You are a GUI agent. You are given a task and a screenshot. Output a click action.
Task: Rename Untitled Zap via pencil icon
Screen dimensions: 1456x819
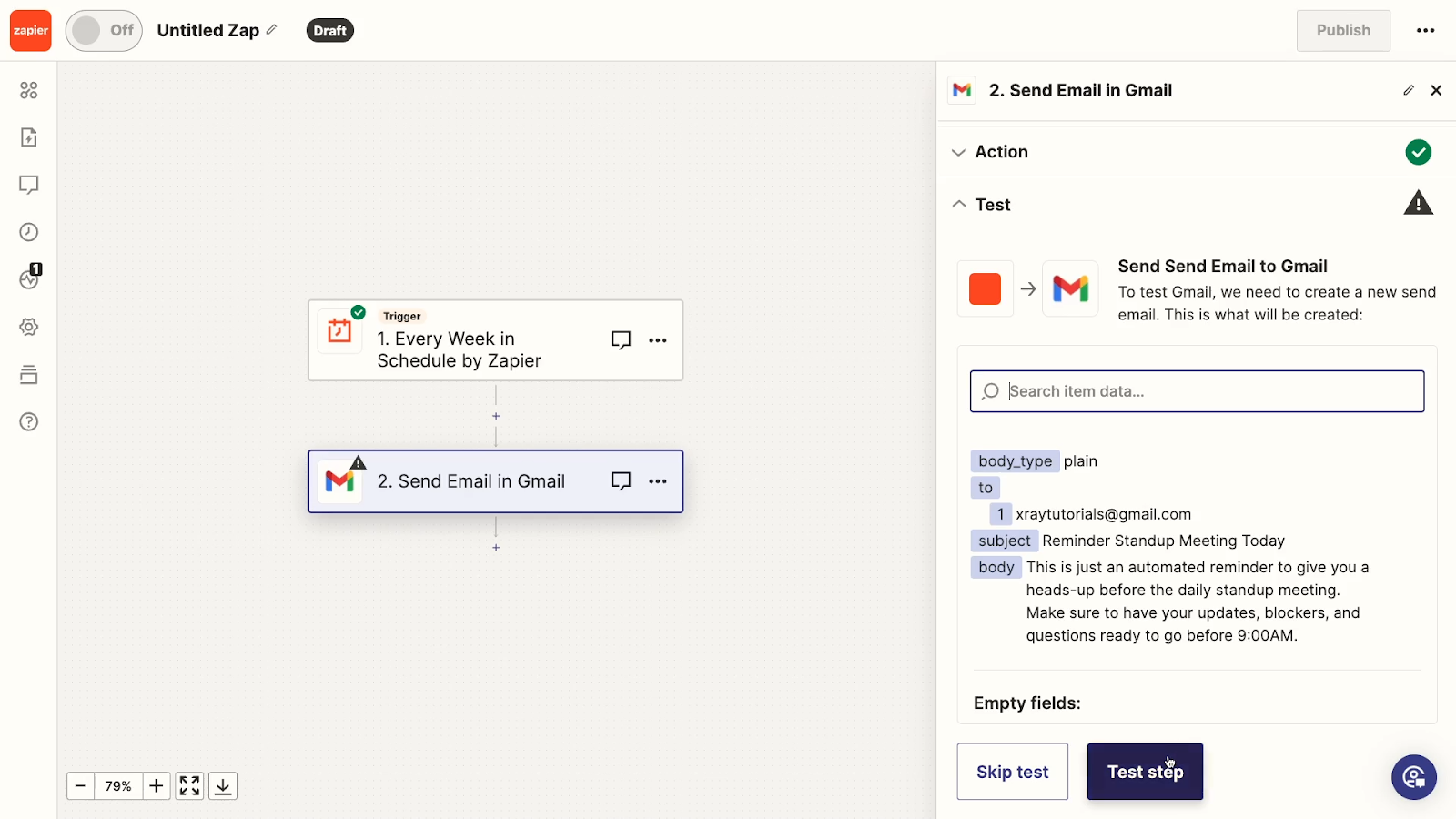(271, 30)
